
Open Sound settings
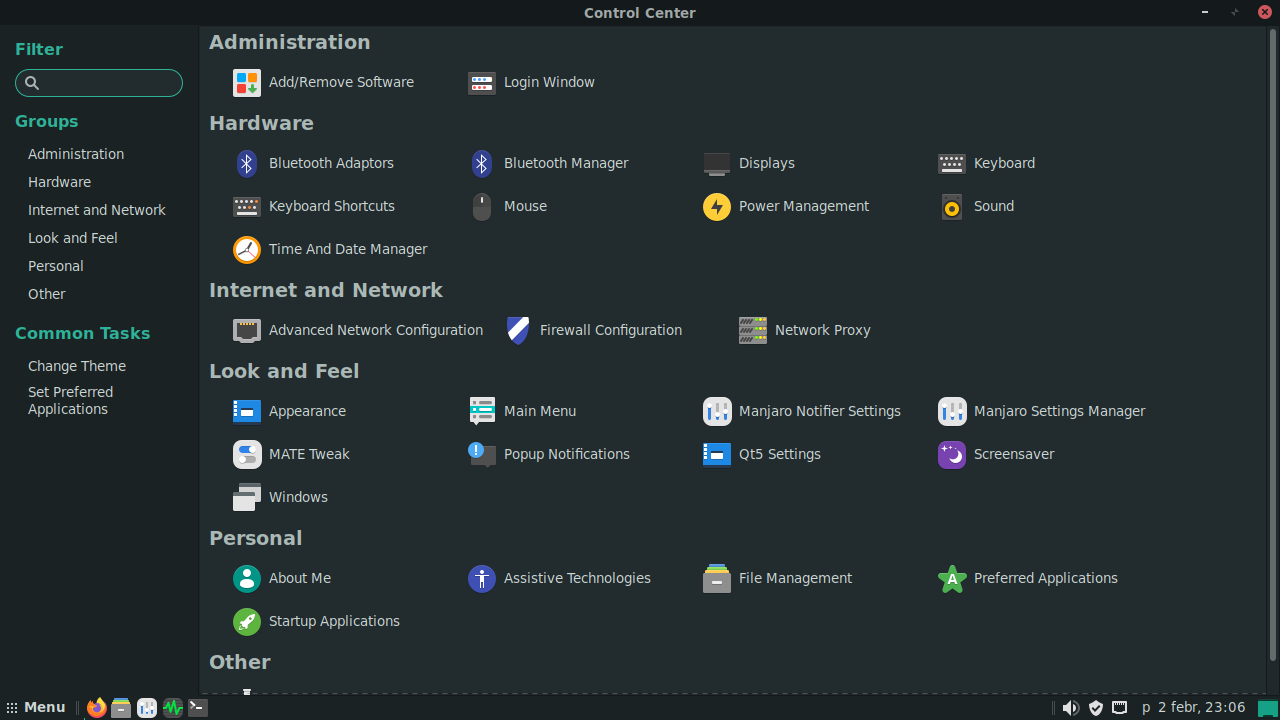(x=976, y=206)
